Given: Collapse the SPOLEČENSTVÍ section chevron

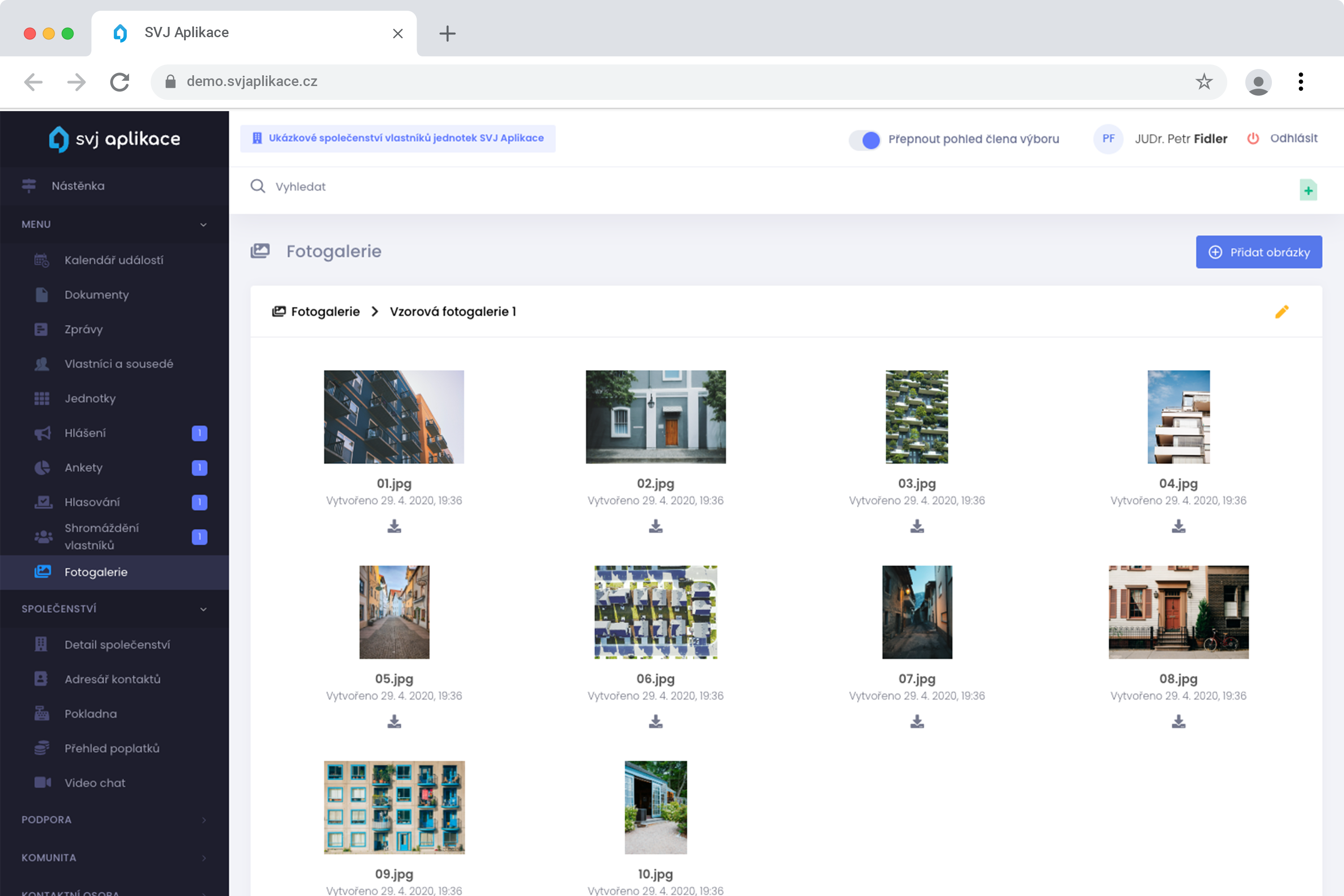Looking at the screenshot, I should point(203,609).
